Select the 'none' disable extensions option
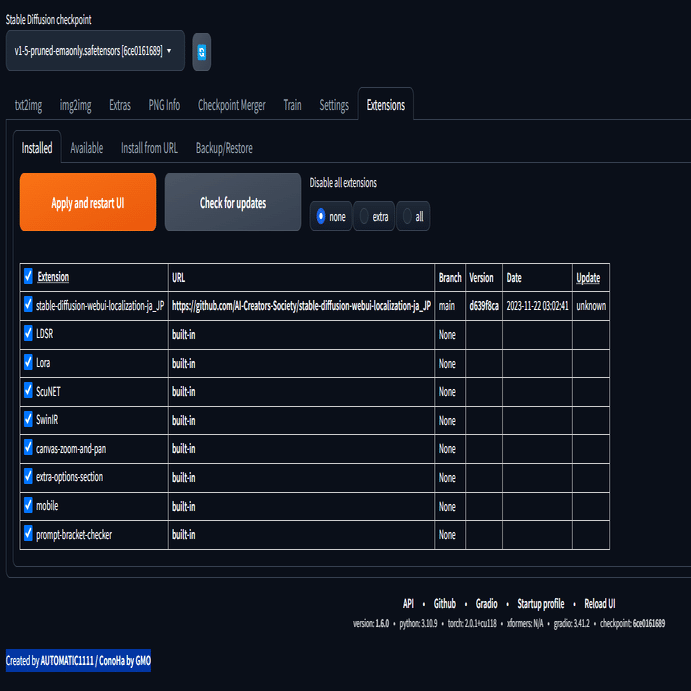The width and height of the screenshot is (691, 691). 331,216
